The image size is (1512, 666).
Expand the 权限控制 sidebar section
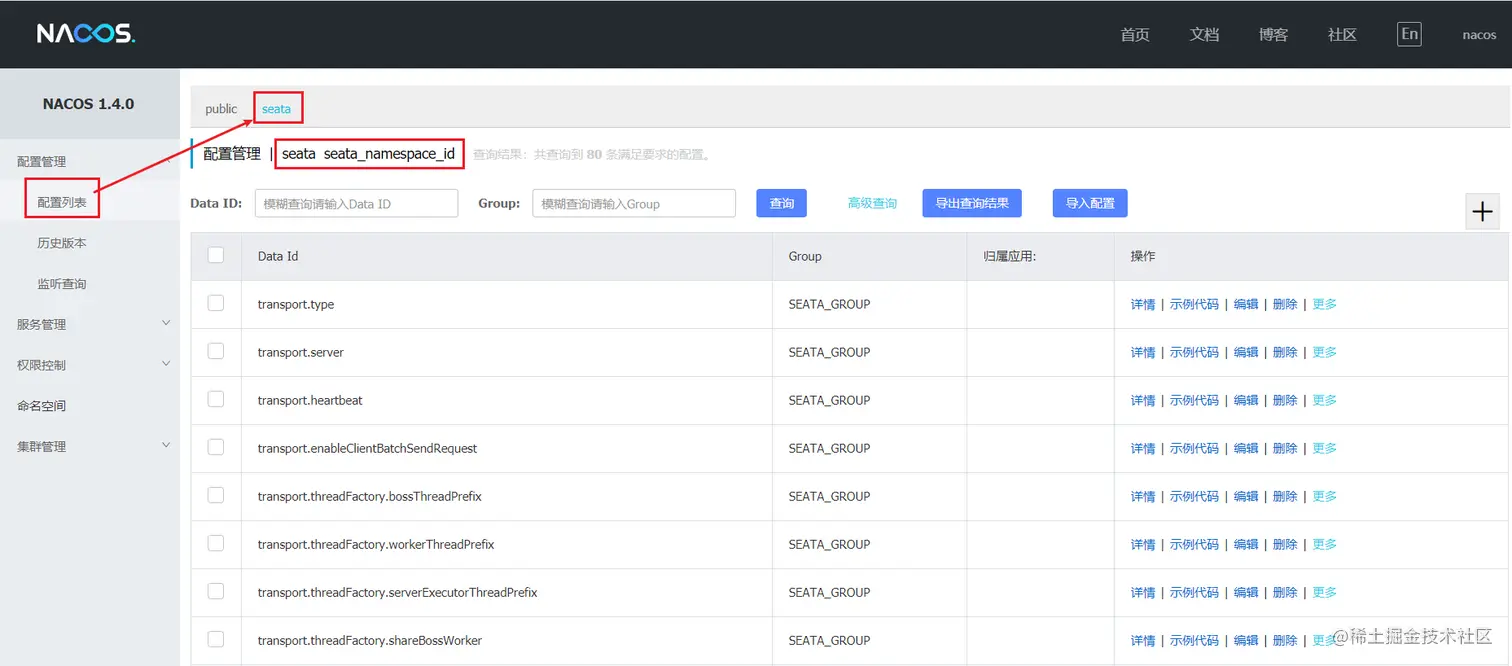(90, 365)
